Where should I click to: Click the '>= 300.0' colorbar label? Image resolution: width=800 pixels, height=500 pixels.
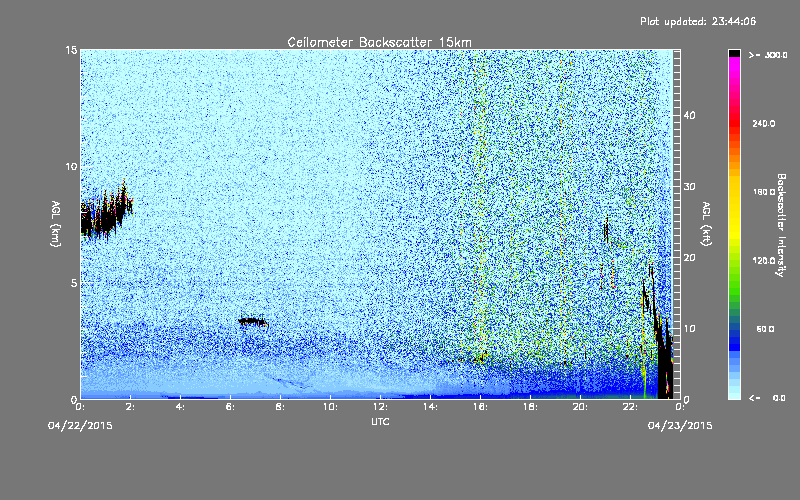(768, 55)
